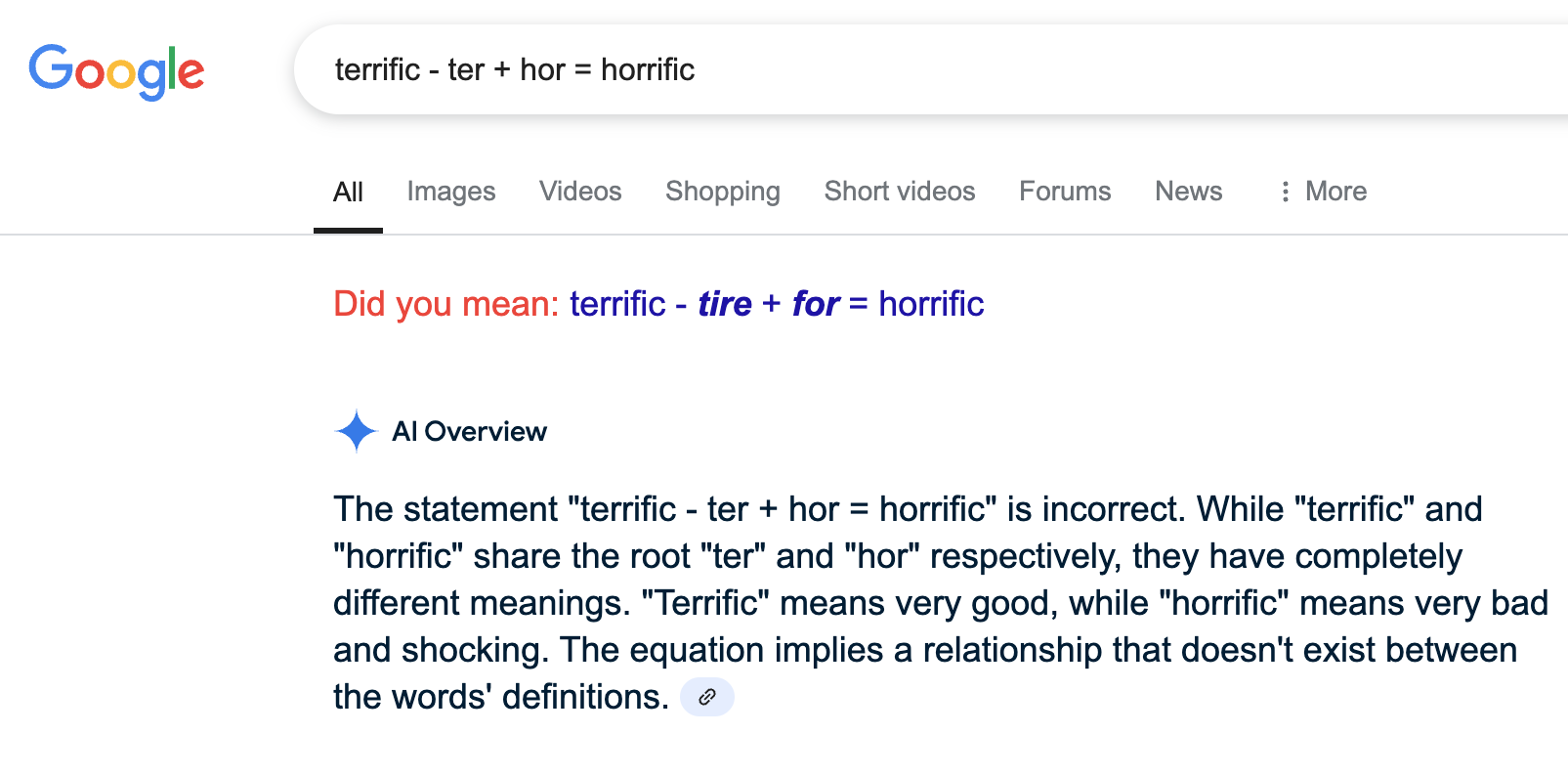Open the Videos tab
The width and height of the screenshot is (1568, 777).
[x=580, y=192]
